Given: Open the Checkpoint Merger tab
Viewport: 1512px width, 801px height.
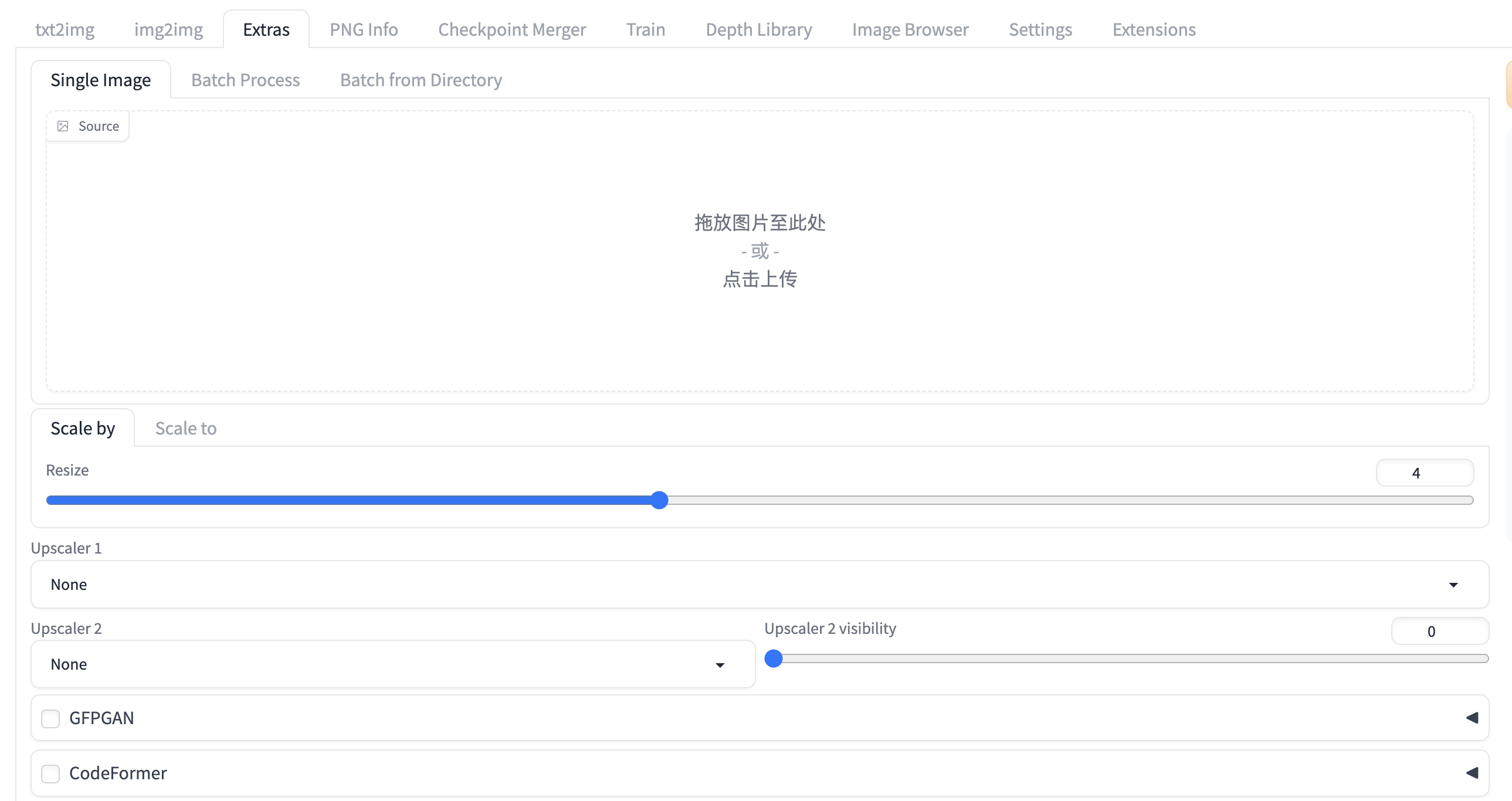Looking at the screenshot, I should click(x=512, y=29).
